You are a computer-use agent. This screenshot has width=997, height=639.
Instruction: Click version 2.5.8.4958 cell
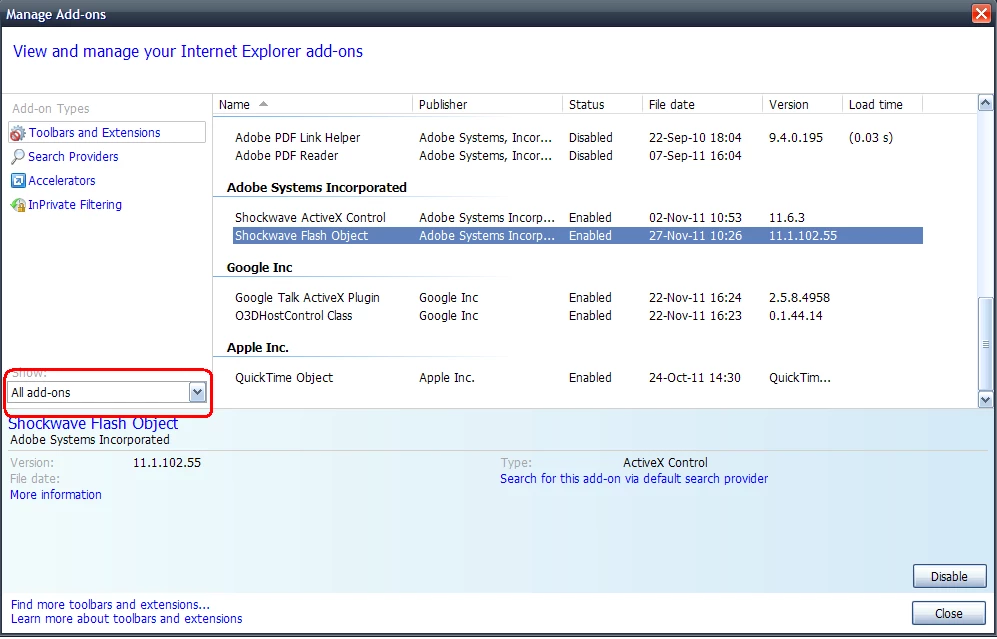799,298
